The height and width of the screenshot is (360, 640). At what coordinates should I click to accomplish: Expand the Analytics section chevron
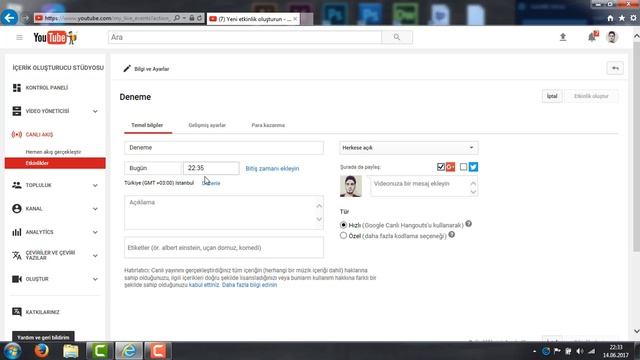(x=95, y=232)
